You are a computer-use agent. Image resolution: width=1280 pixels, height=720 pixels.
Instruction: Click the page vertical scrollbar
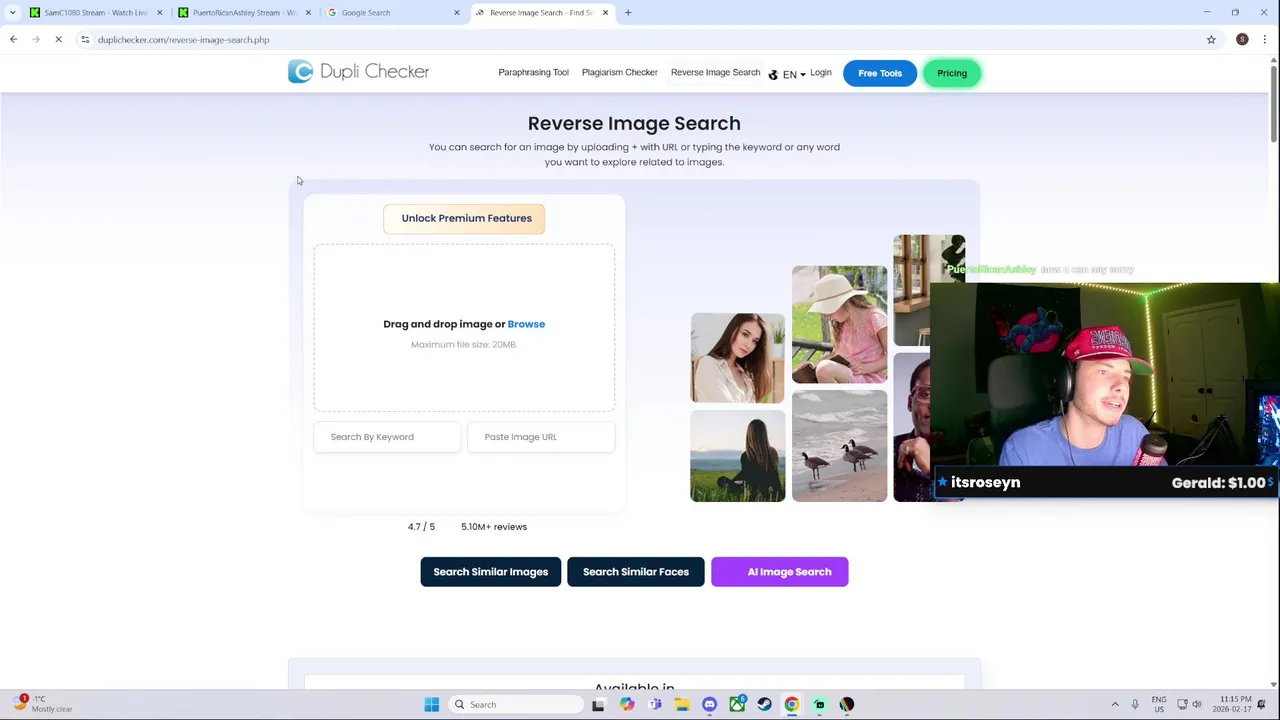[x=1274, y=105]
